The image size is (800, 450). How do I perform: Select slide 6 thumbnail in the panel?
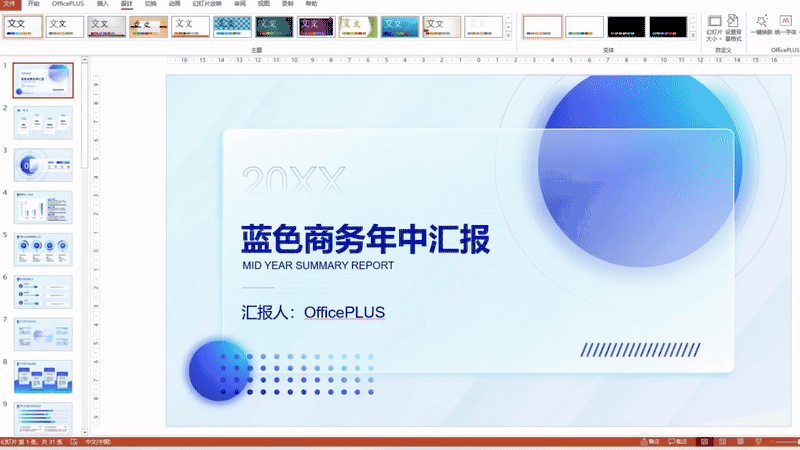(x=43, y=292)
